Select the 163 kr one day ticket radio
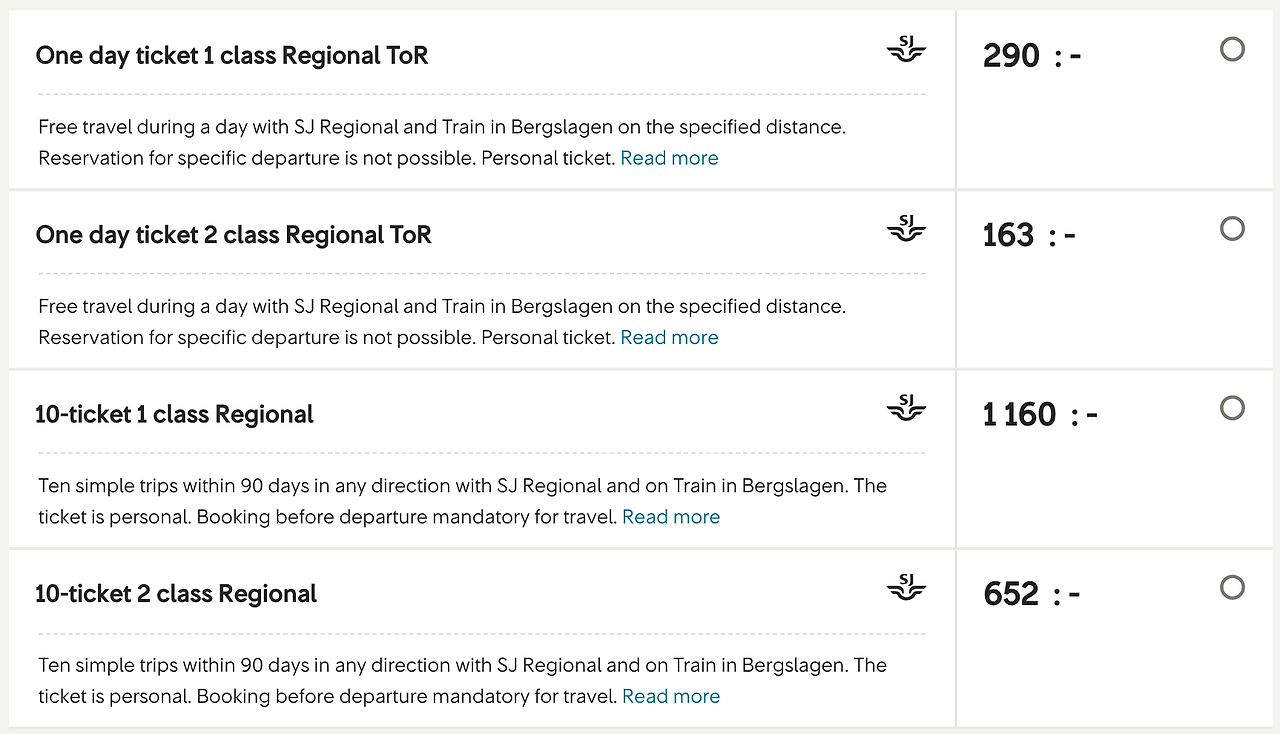 point(1232,229)
